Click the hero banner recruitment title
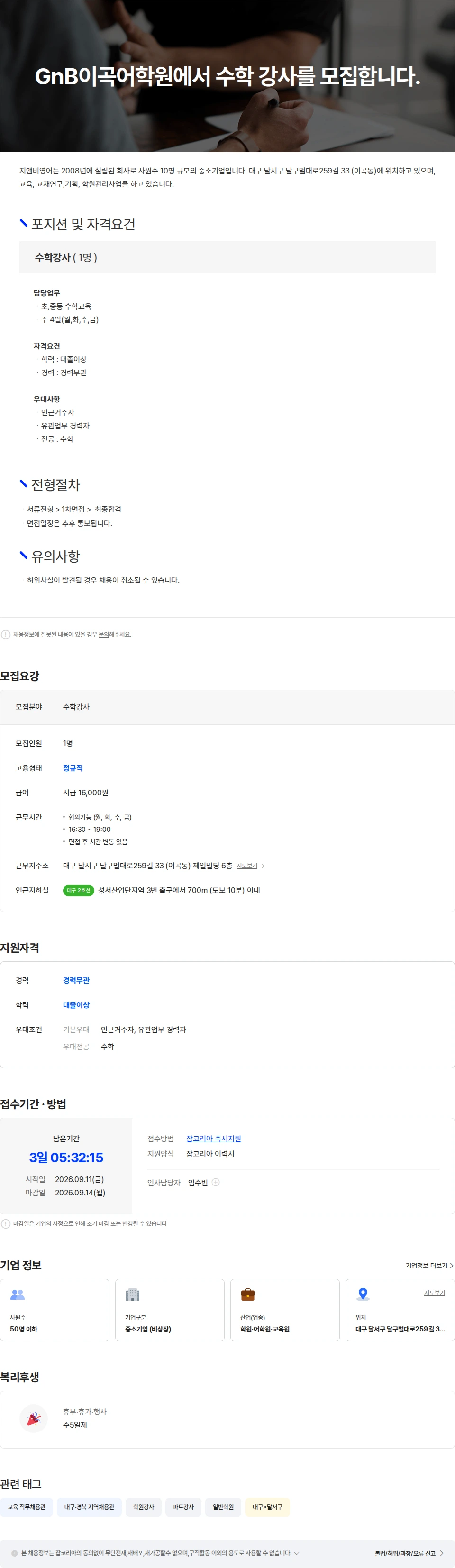The height and width of the screenshot is (1568, 455). pos(227,76)
